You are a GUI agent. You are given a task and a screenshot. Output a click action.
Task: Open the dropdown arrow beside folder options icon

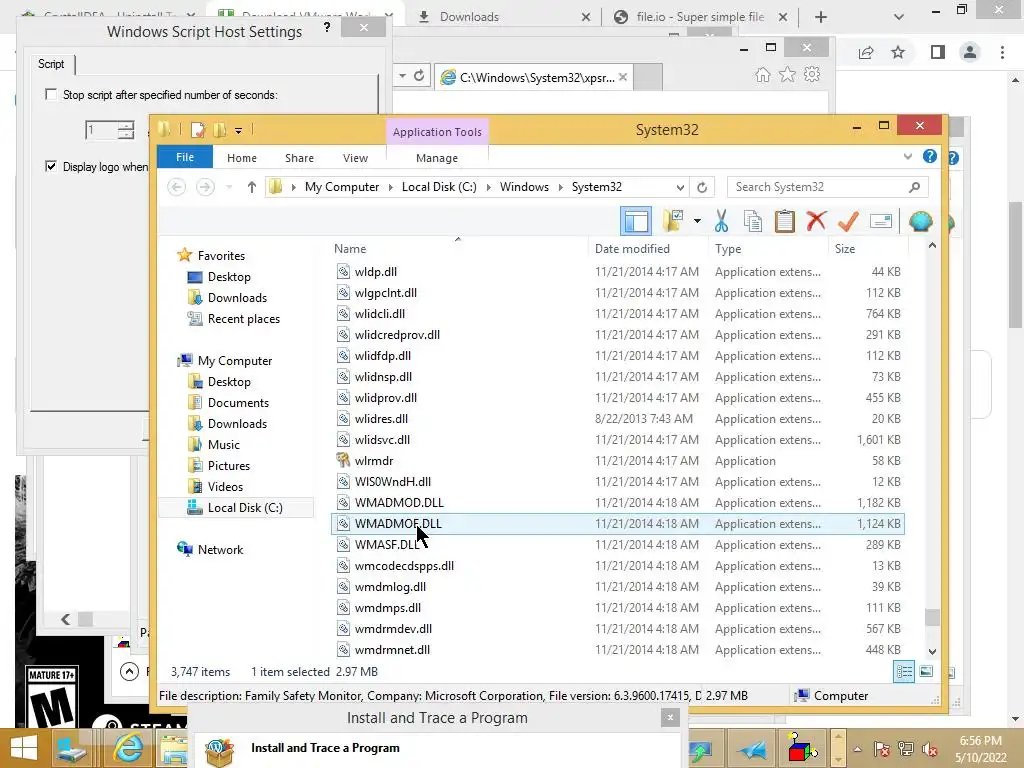[x=697, y=221]
